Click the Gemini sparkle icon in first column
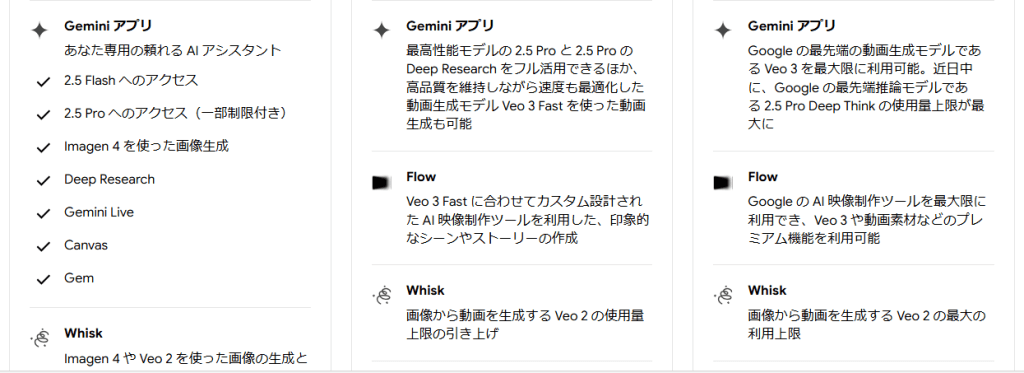The height and width of the screenshot is (373, 1024). [x=40, y=30]
